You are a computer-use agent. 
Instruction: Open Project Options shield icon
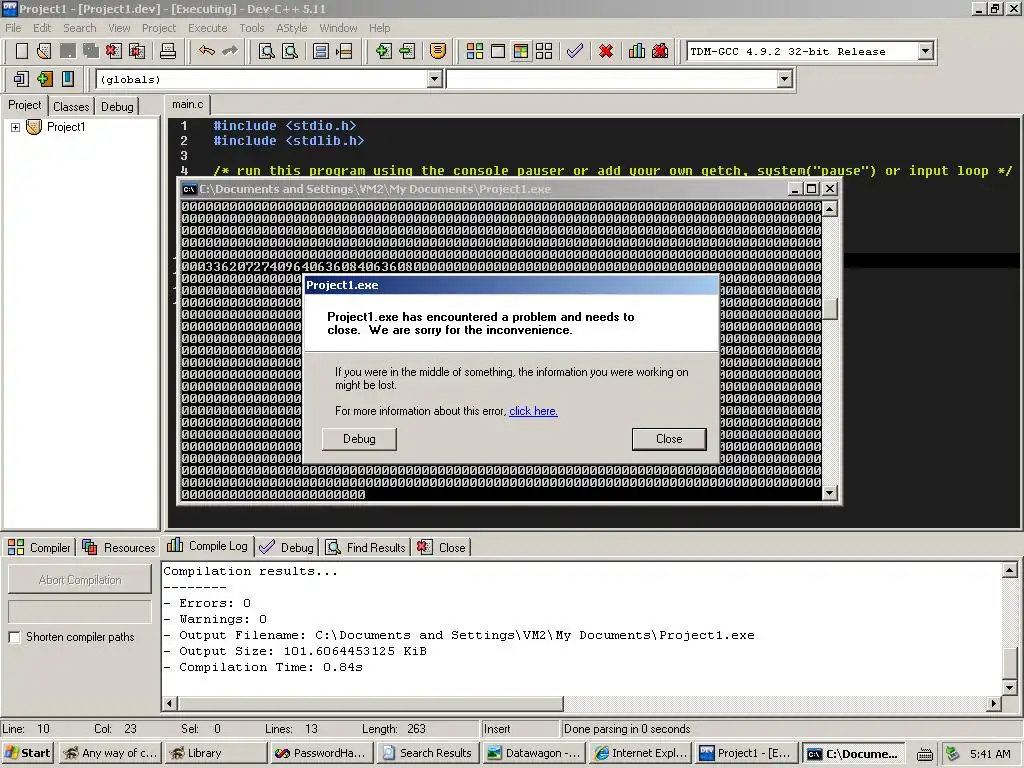pos(438,51)
